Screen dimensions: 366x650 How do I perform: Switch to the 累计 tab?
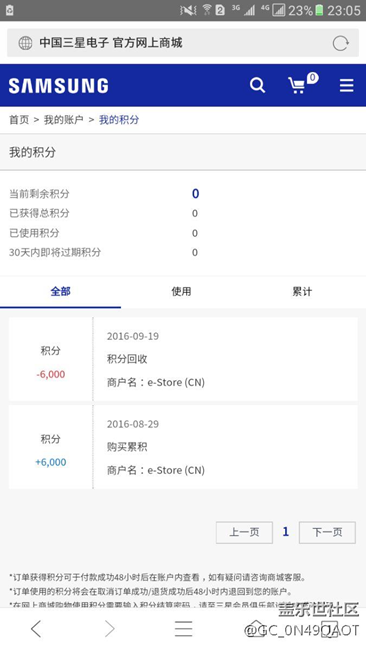click(302, 292)
